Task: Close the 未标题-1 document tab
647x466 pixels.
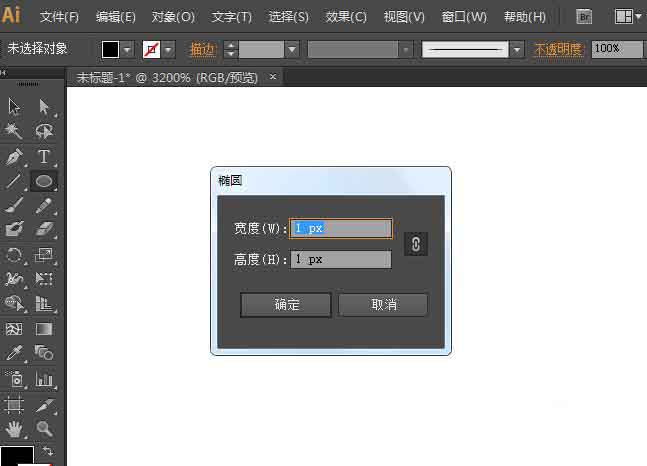Action: coord(273,76)
